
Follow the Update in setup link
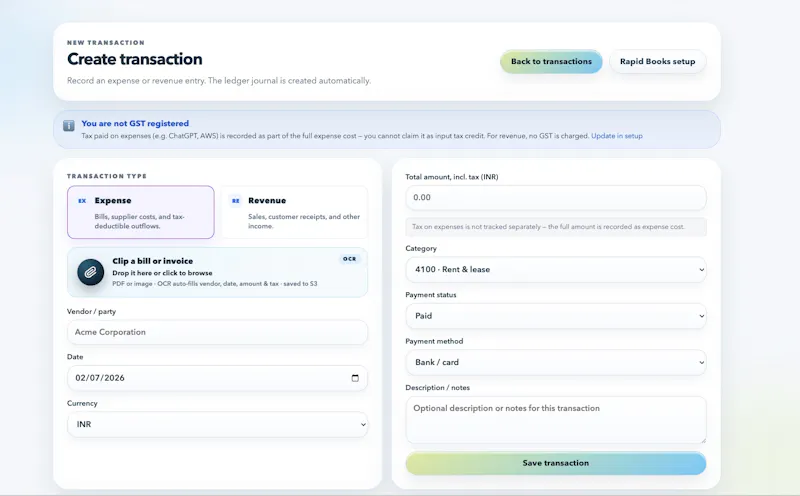tap(617, 136)
